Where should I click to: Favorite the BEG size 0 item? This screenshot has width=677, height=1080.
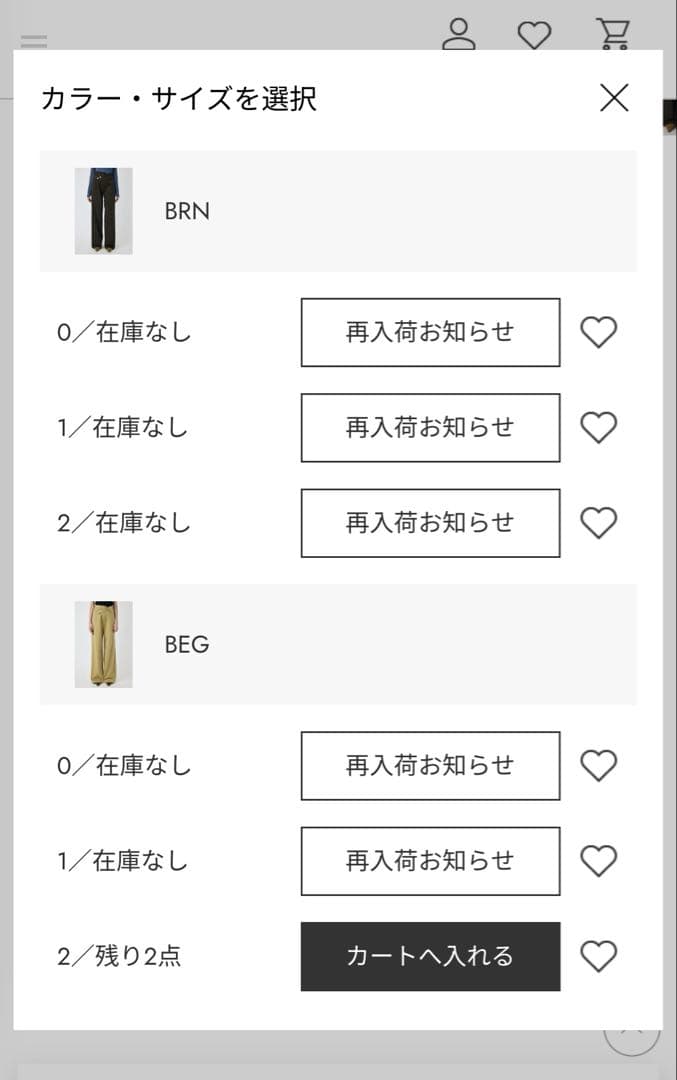pyautogui.click(x=598, y=766)
